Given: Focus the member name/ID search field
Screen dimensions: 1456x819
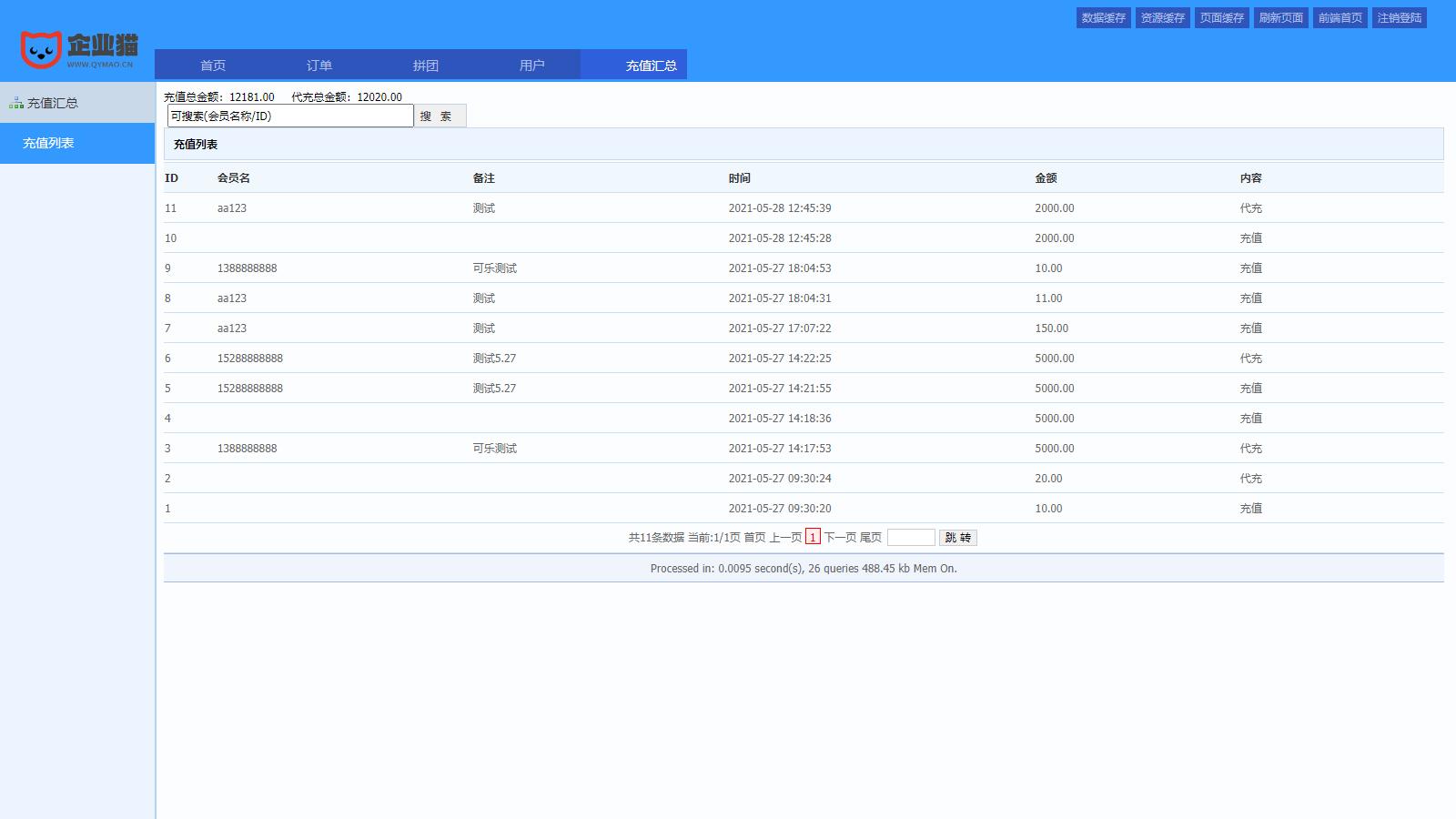Looking at the screenshot, I should [x=290, y=116].
